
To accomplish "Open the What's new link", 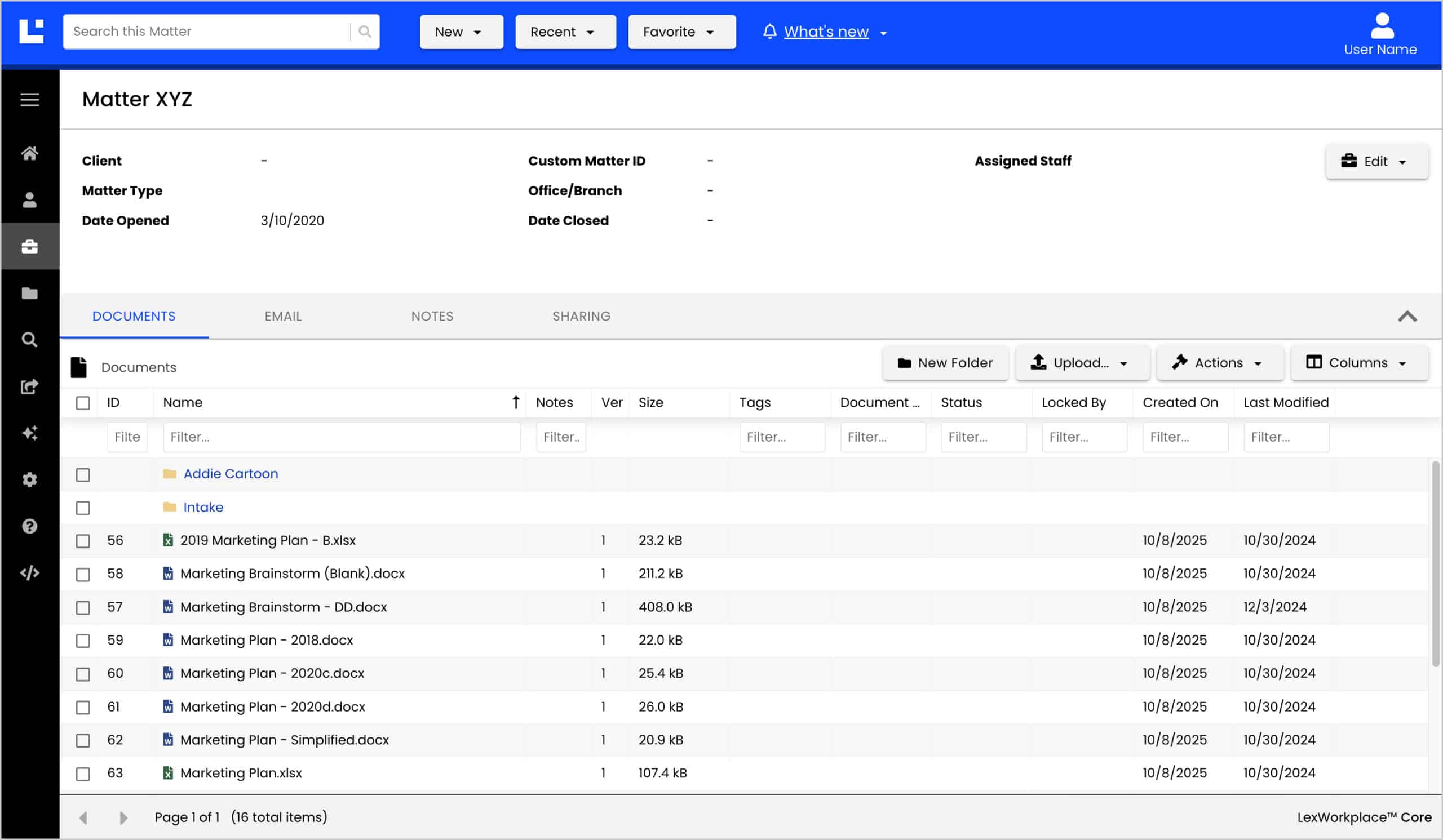I will click(826, 32).
